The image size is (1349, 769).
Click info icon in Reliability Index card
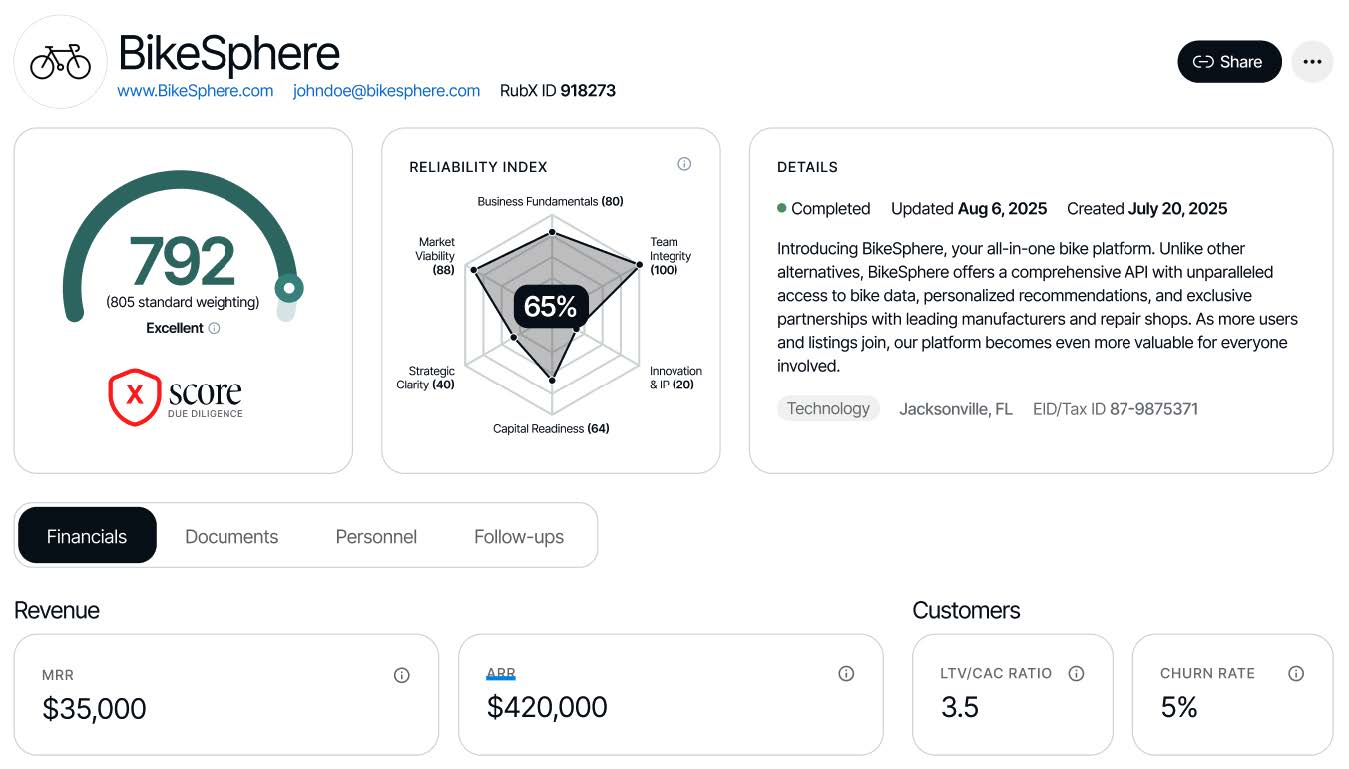[x=684, y=164]
